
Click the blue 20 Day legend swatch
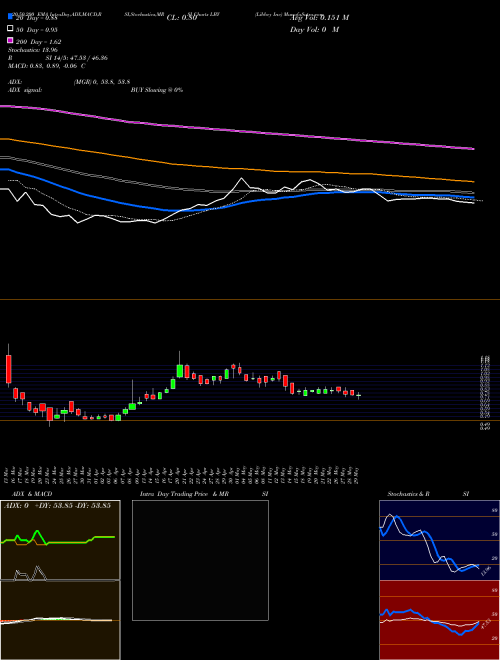[x=11, y=16]
